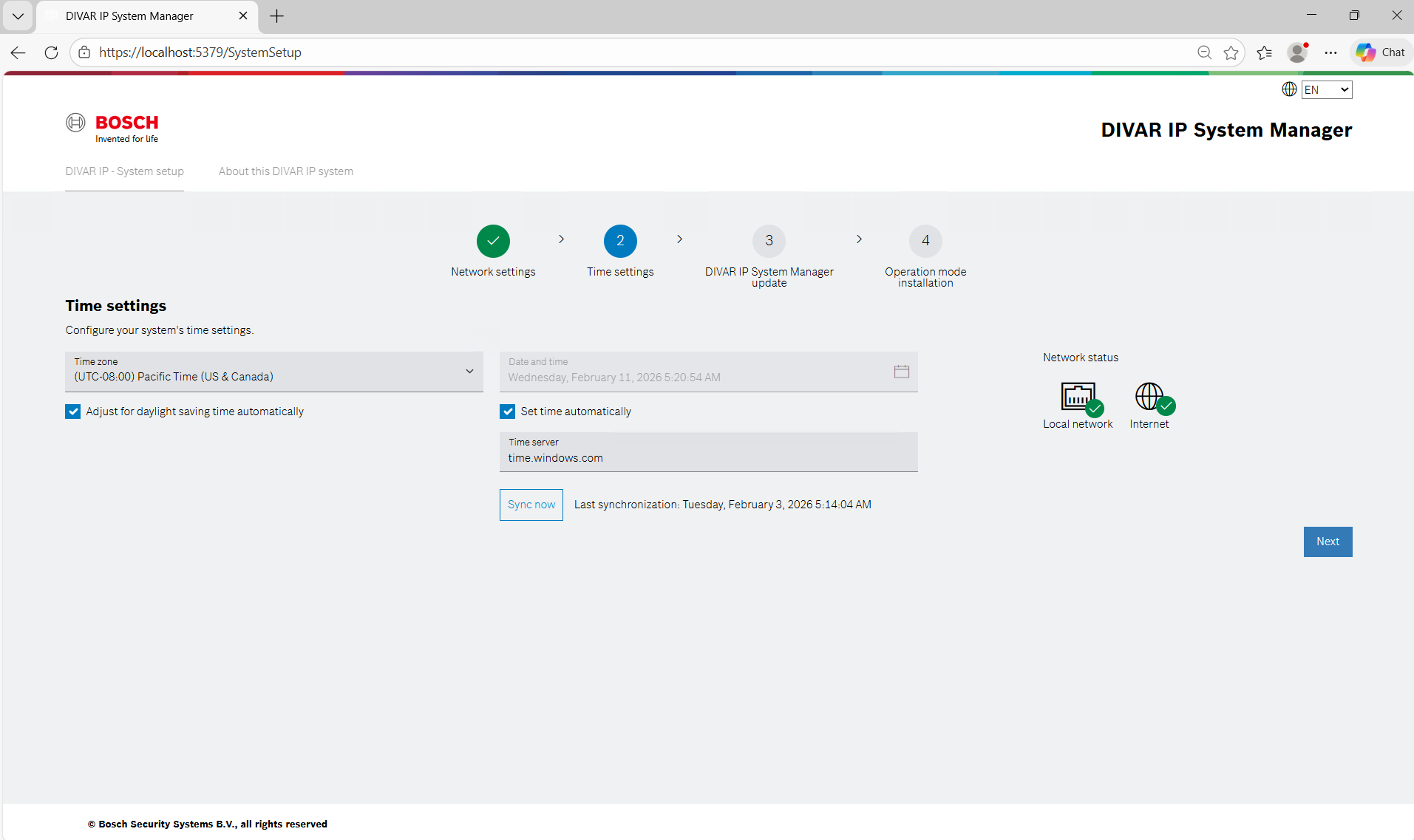Switch to About this DIVAR IP system tab

point(285,171)
